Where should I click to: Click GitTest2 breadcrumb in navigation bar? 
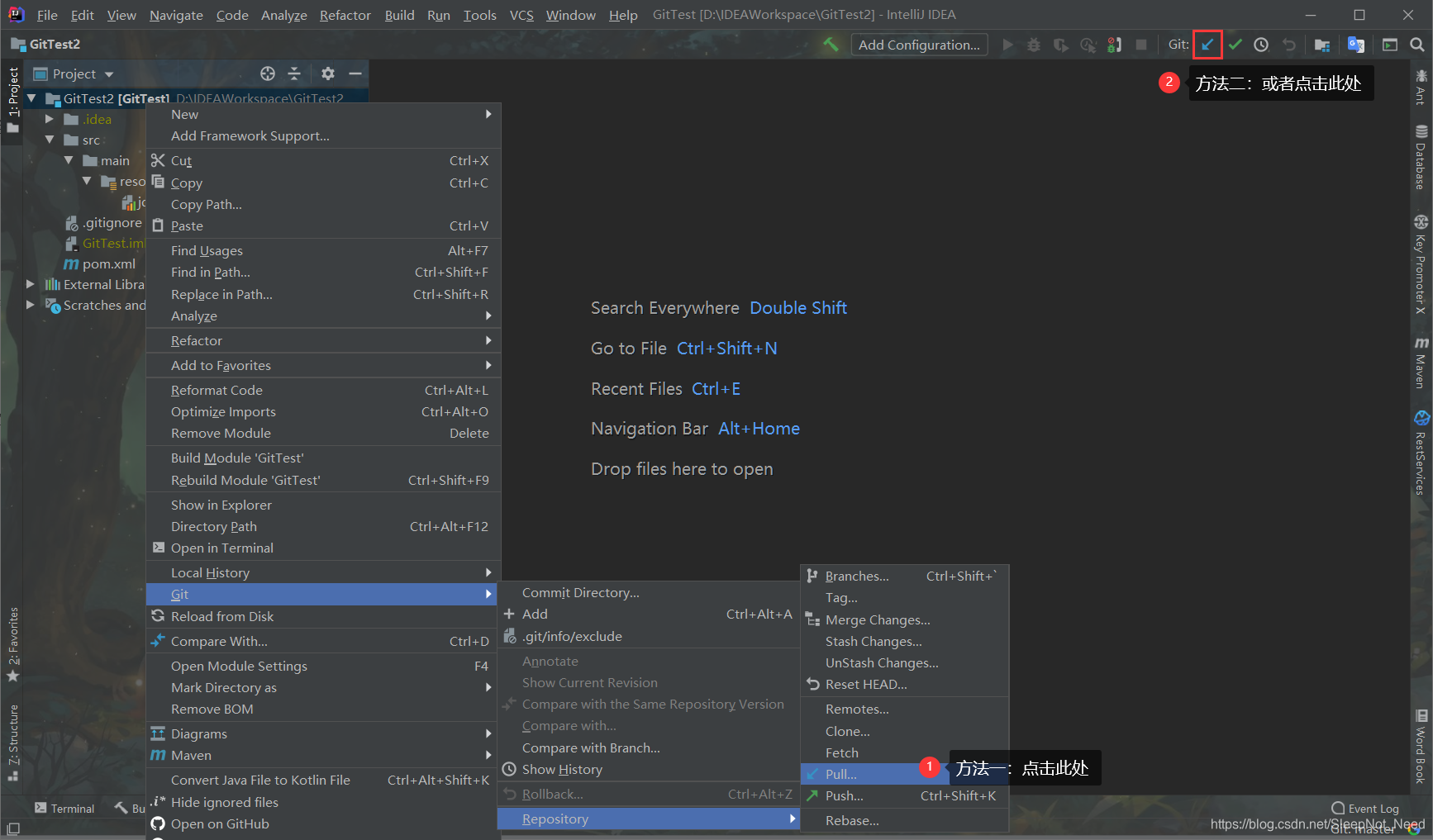[46, 45]
